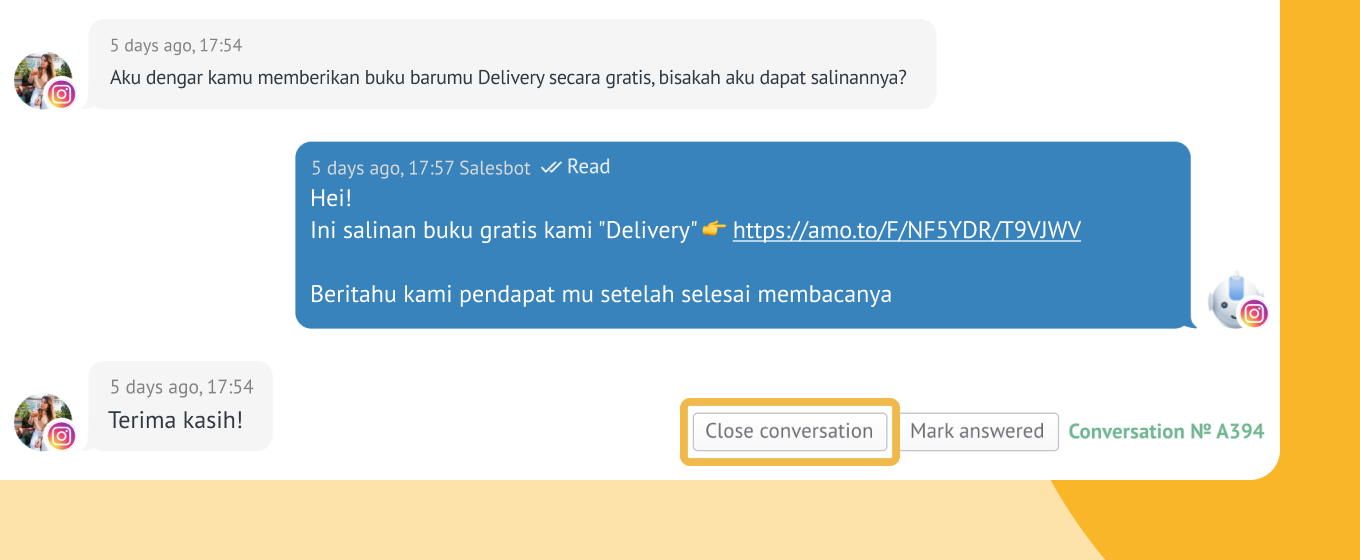Click the Read status text
Viewport: 1360px width, 560px height.
coord(588,167)
